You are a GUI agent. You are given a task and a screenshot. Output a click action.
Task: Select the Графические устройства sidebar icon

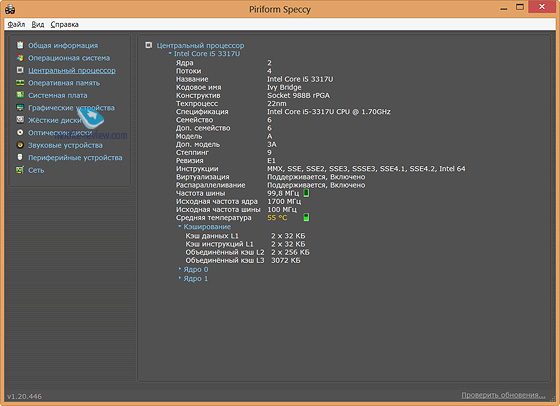(x=20, y=107)
